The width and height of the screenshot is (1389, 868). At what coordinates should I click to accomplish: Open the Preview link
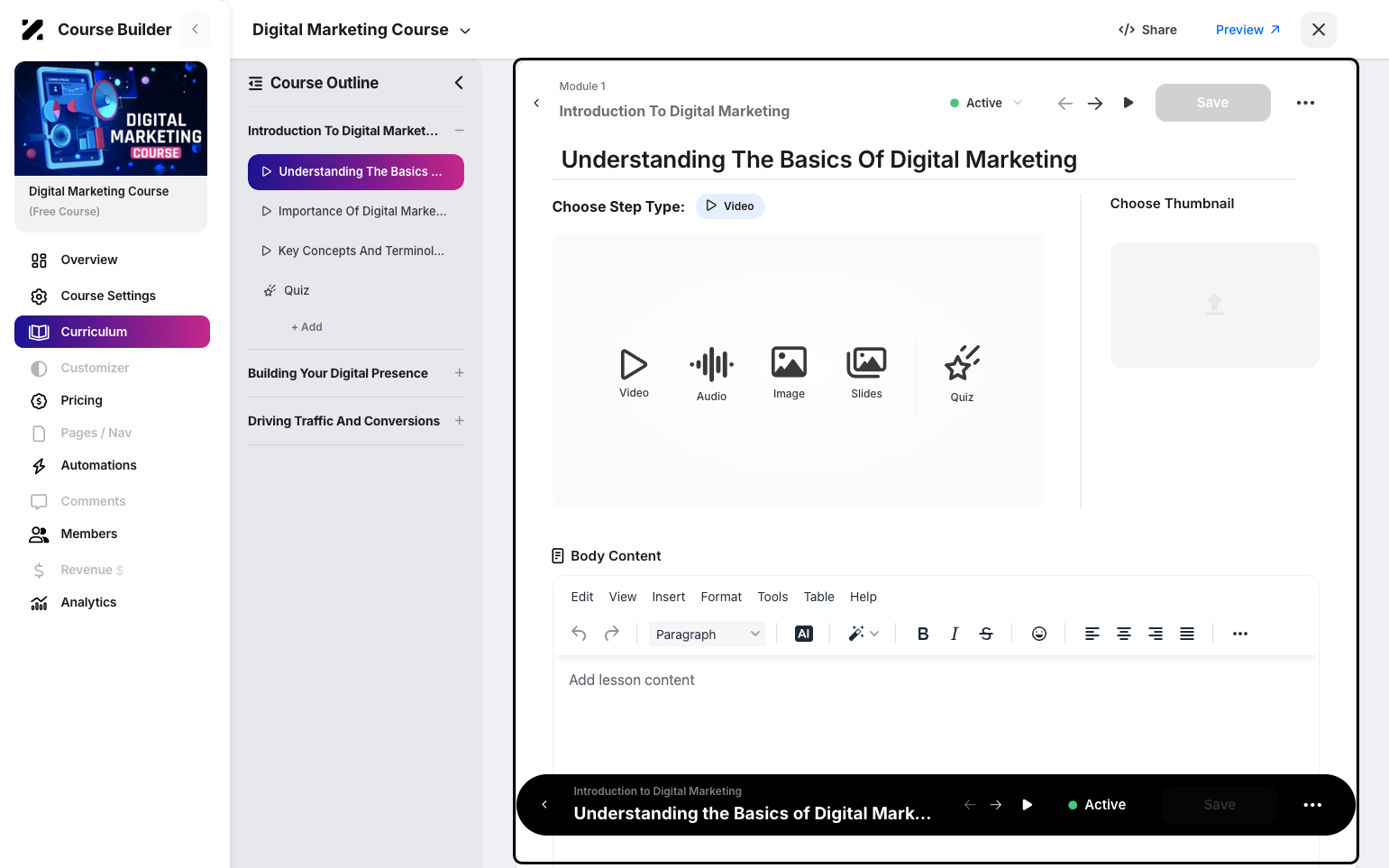1248,30
